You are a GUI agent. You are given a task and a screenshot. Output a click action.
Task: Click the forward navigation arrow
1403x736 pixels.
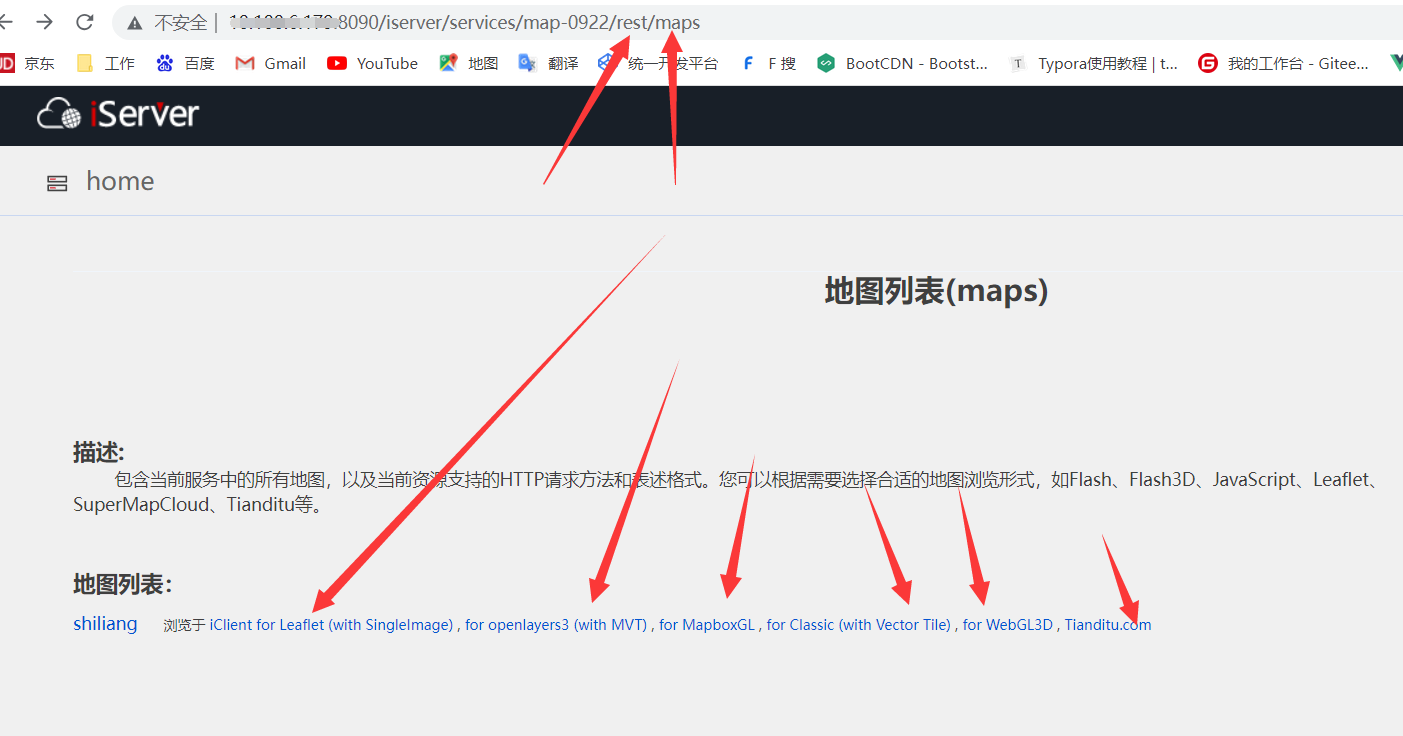(44, 22)
